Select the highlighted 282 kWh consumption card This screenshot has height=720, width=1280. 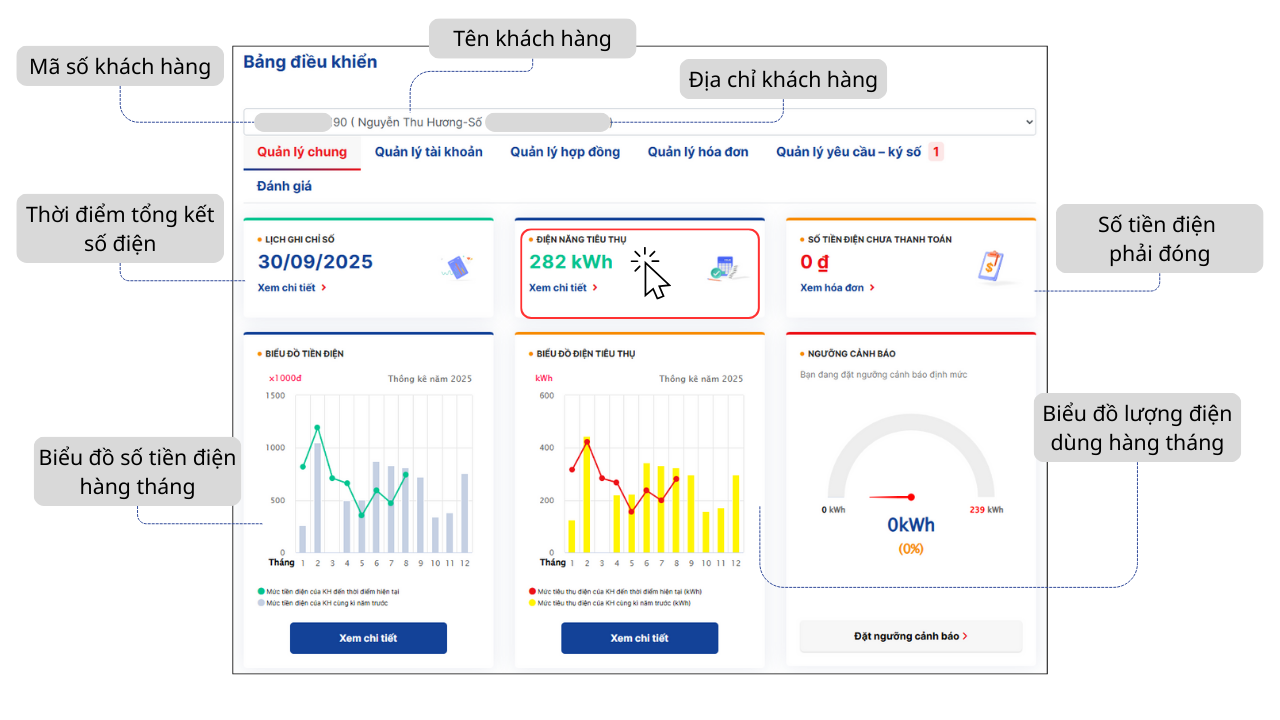tap(639, 272)
